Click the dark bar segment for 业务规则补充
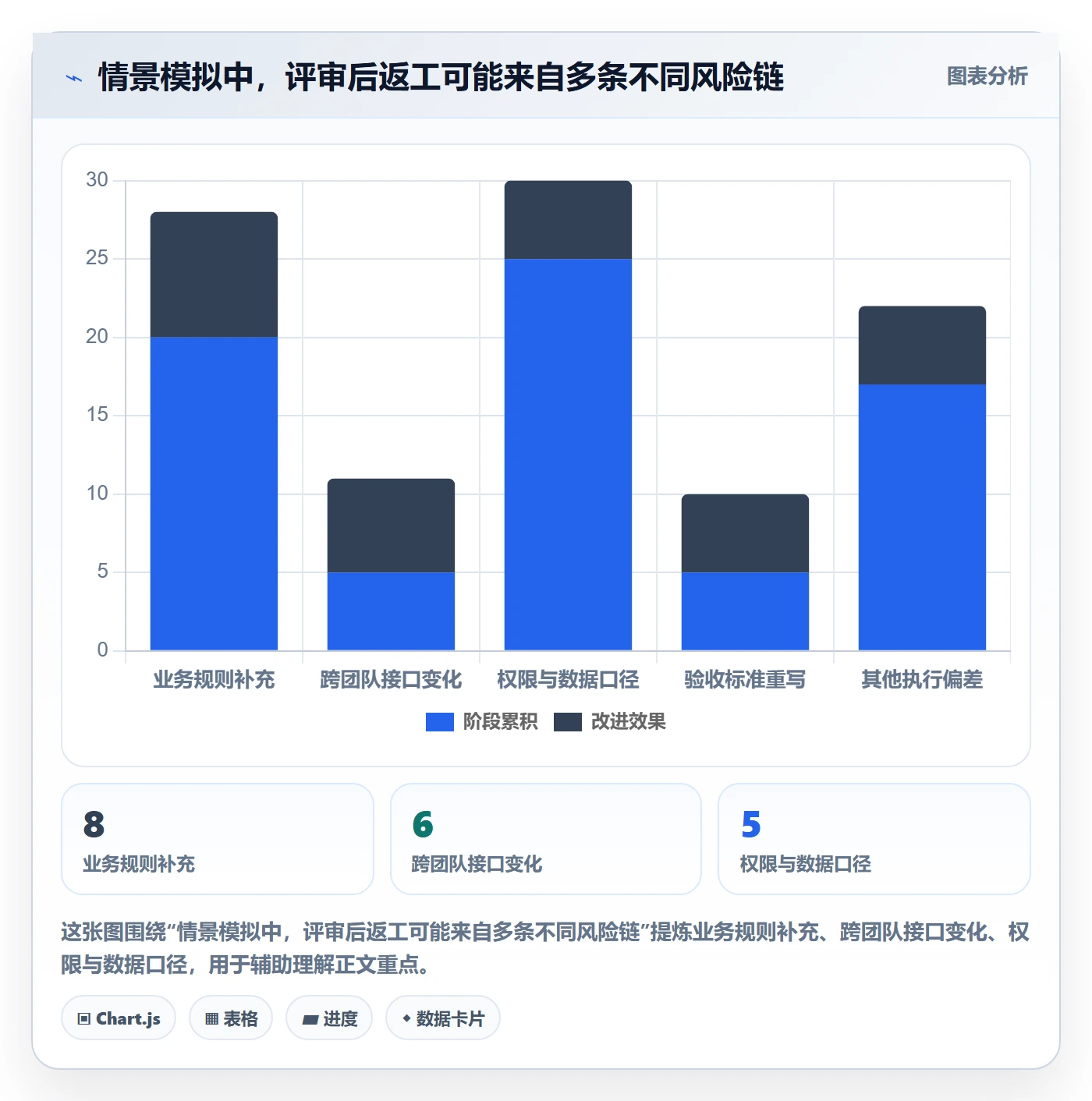This screenshot has height=1101, width=1092. [x=214, y=274]
